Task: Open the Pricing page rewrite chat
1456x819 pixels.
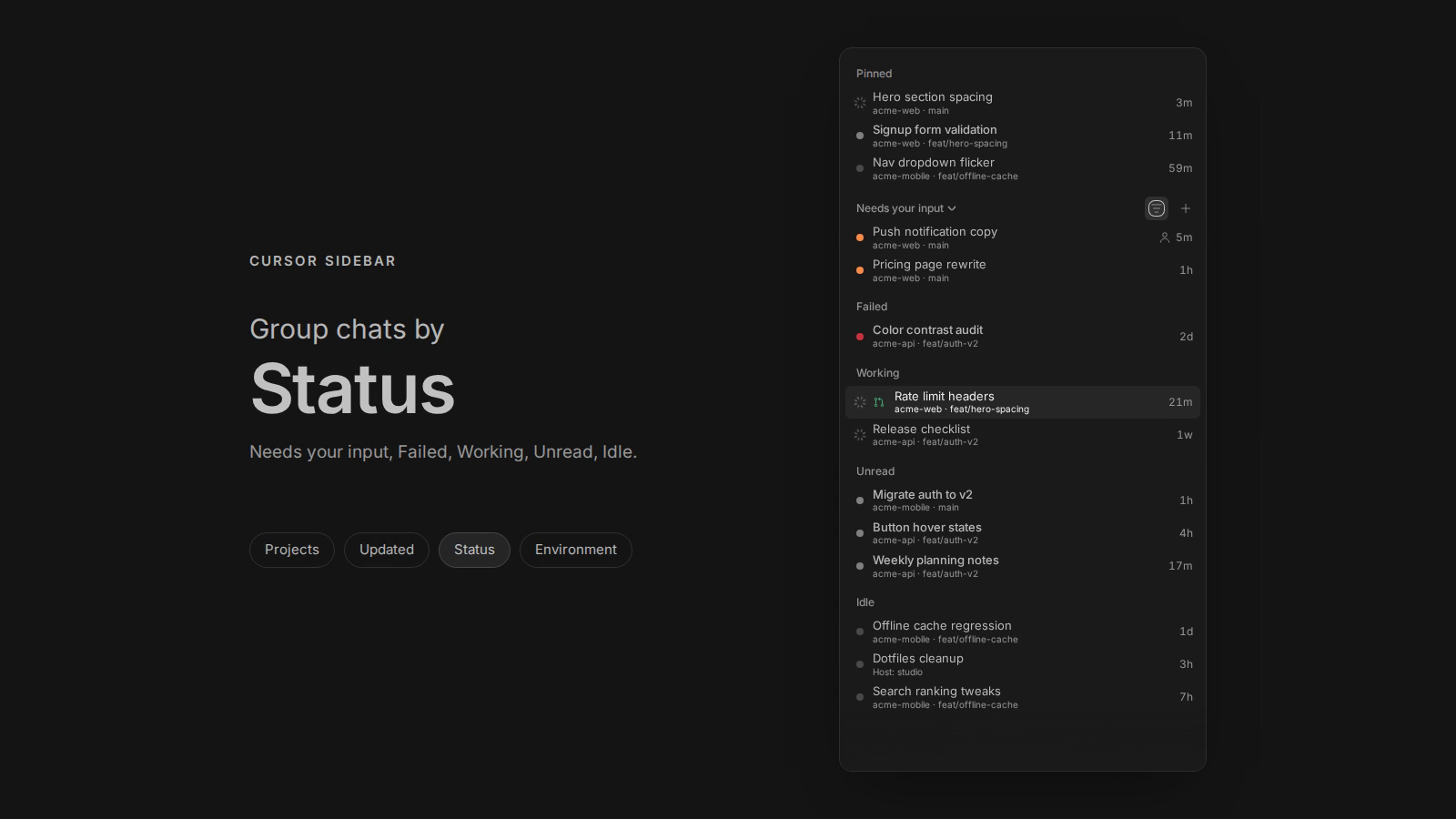Action: [1023, 270]
